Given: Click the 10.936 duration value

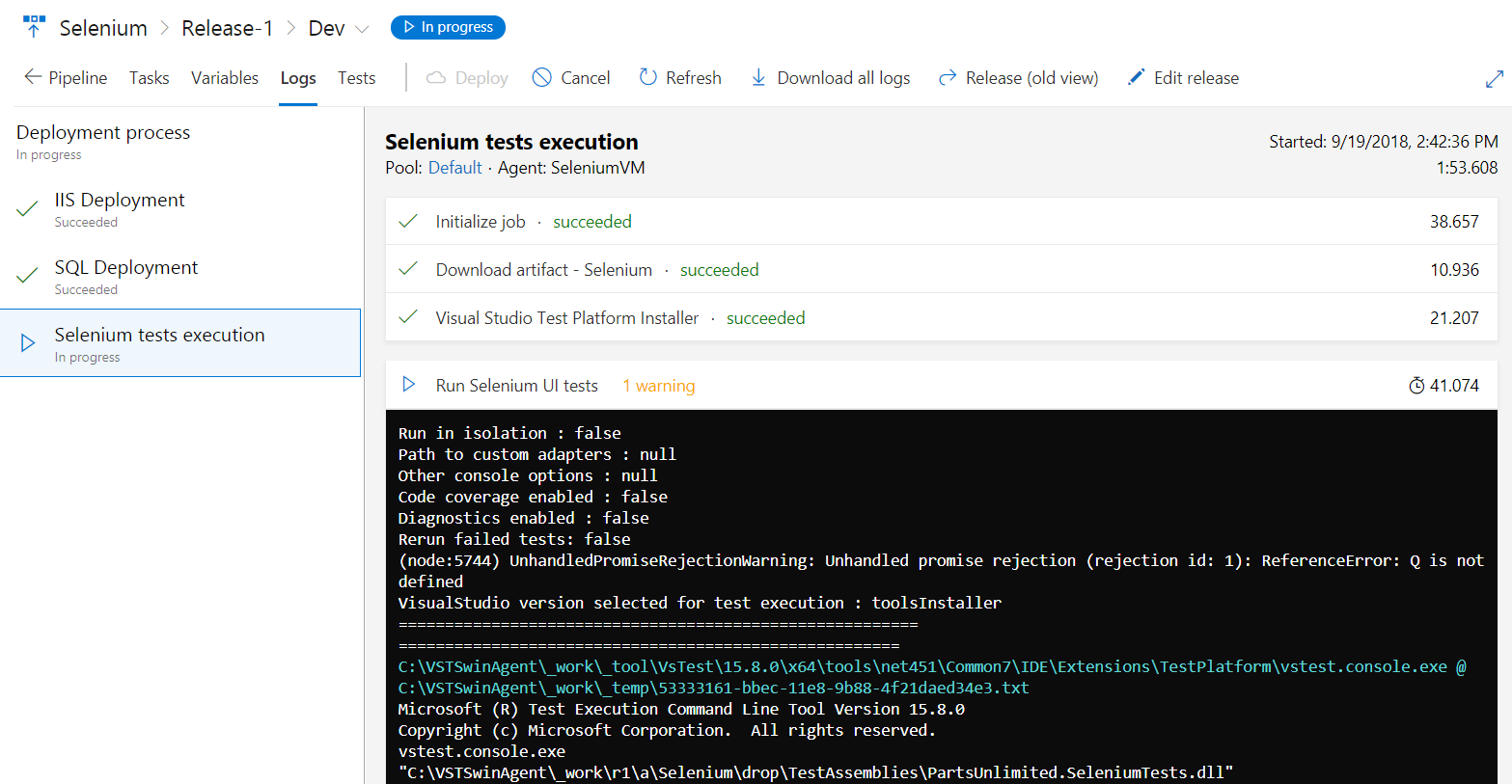Looking at the screenshot, I should point(1454,270).
